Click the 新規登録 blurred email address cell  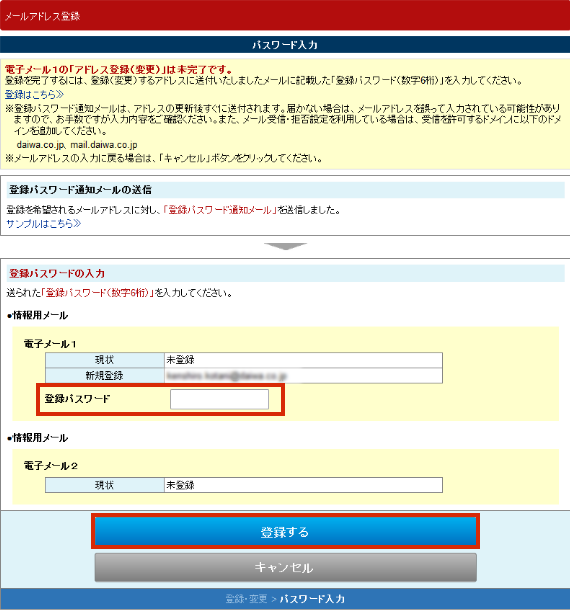[x=303, y=376]
